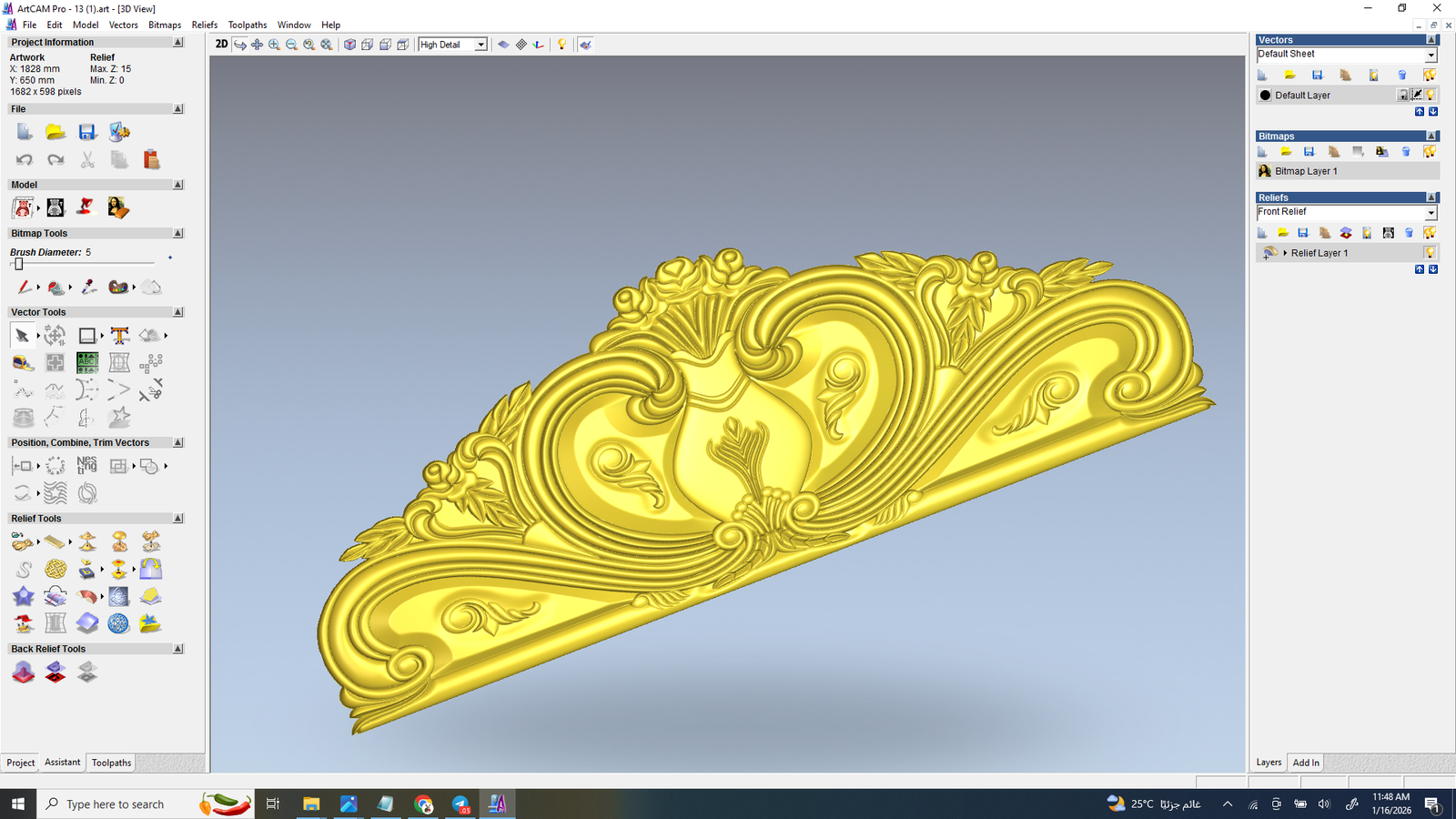Click the Paste icon in File panel

click(x=151, y=160)
